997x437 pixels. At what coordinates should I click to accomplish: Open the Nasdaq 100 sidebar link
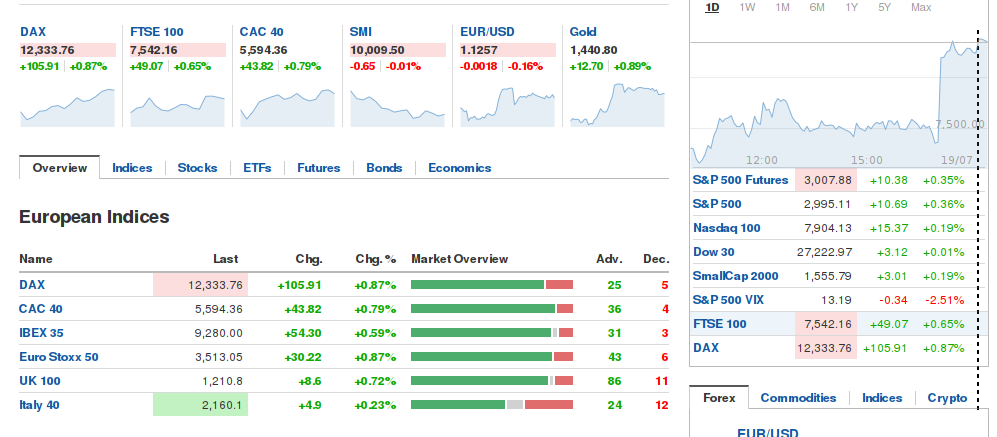[x=727, y=228]
